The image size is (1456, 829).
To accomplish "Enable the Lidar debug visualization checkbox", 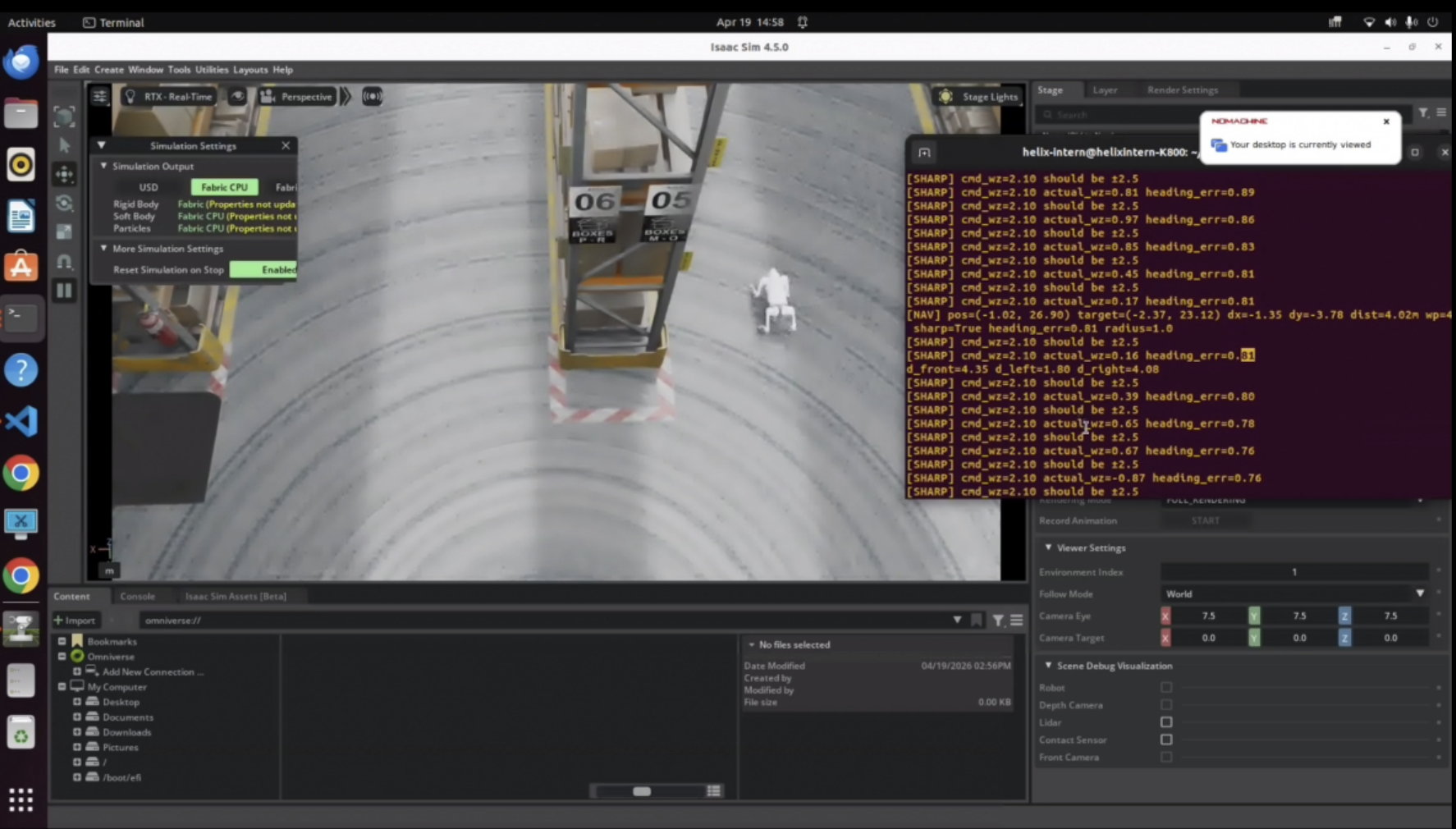I will coord(1166,722).
